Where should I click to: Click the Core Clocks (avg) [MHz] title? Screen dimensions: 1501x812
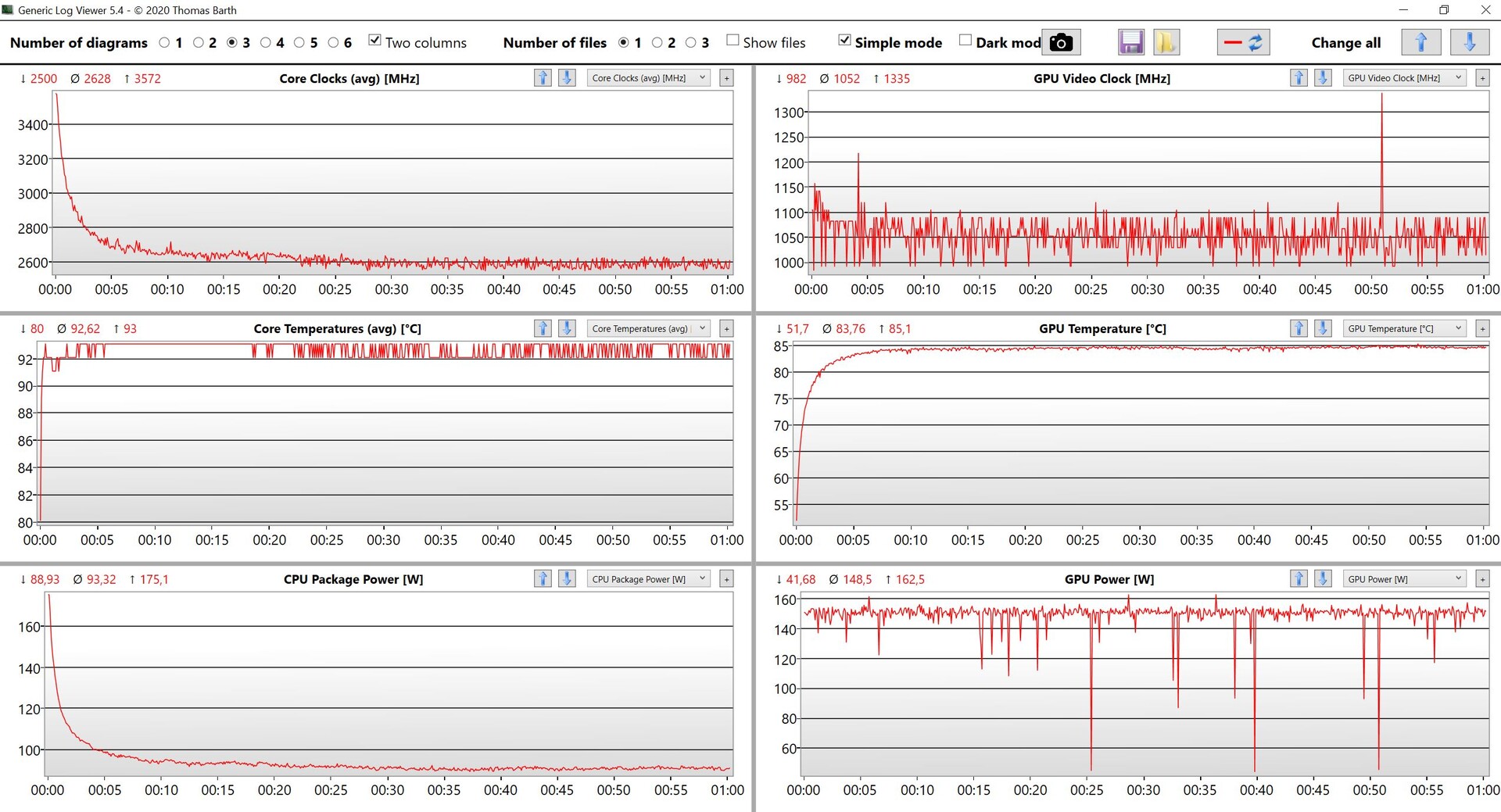[x=349, y=78]
